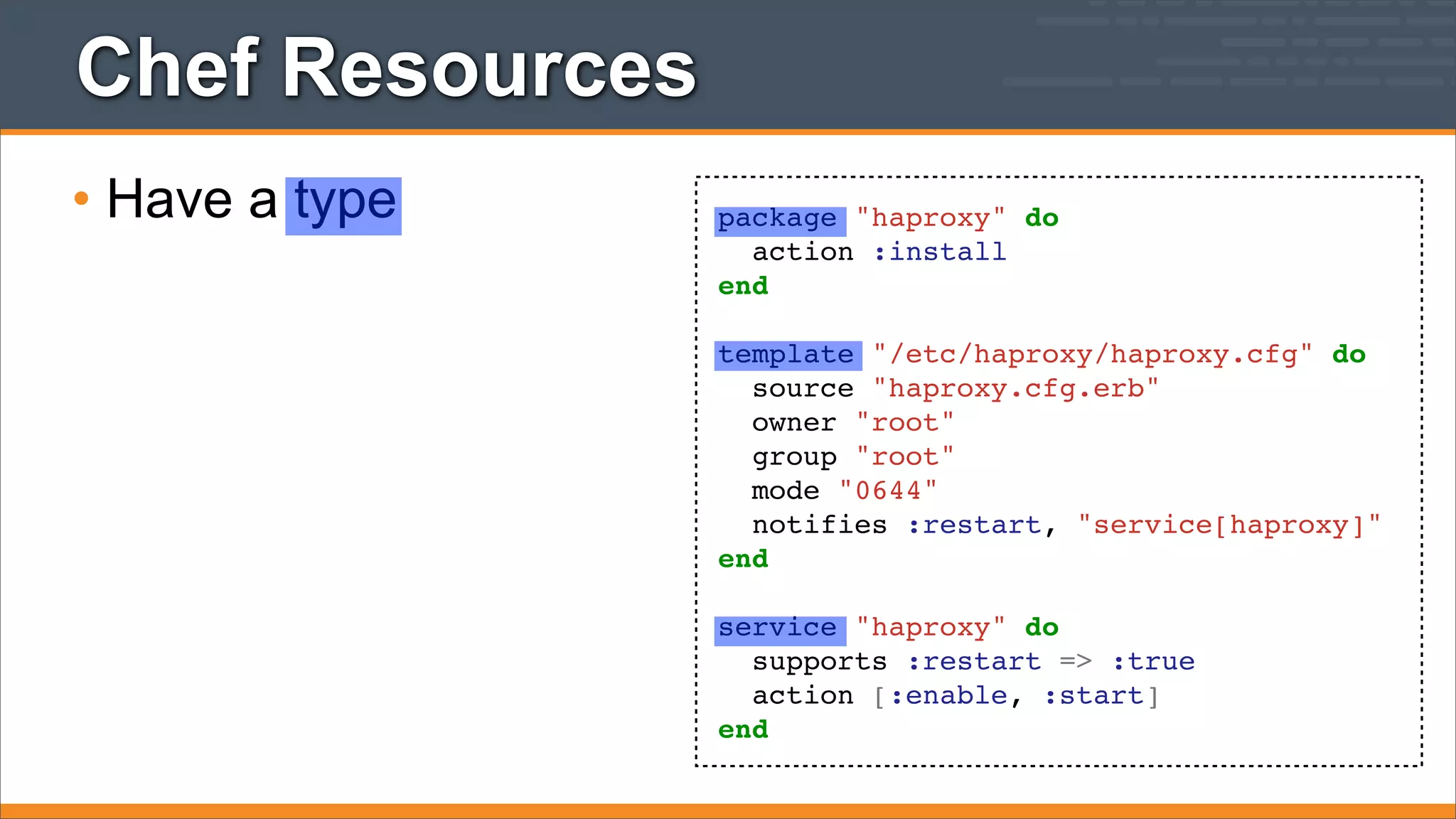
Task: Click the 'supports' keyword
Action: point(820,663)
